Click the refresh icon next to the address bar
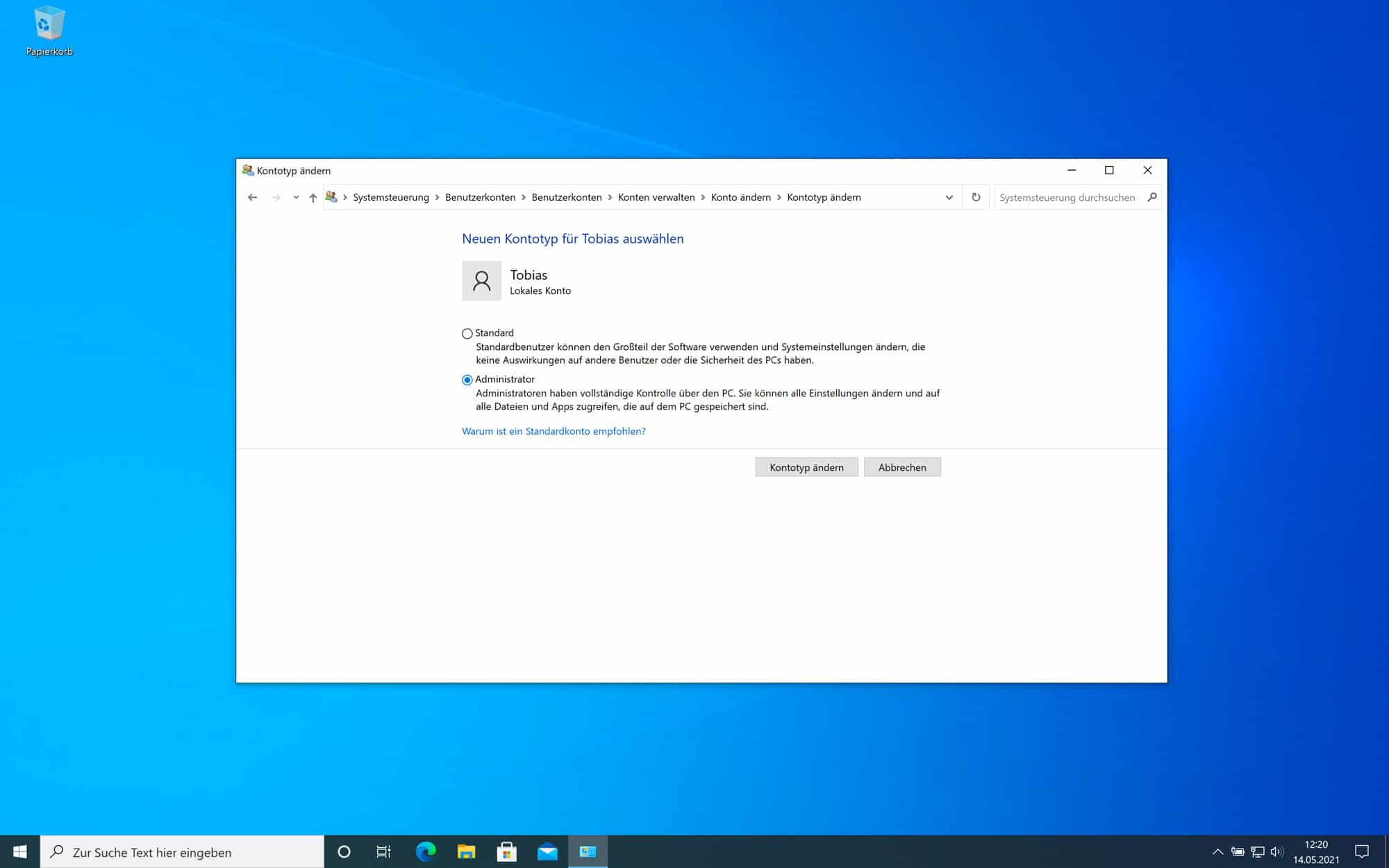Viewport: 1389px width, 868px height. click(976, 197)
